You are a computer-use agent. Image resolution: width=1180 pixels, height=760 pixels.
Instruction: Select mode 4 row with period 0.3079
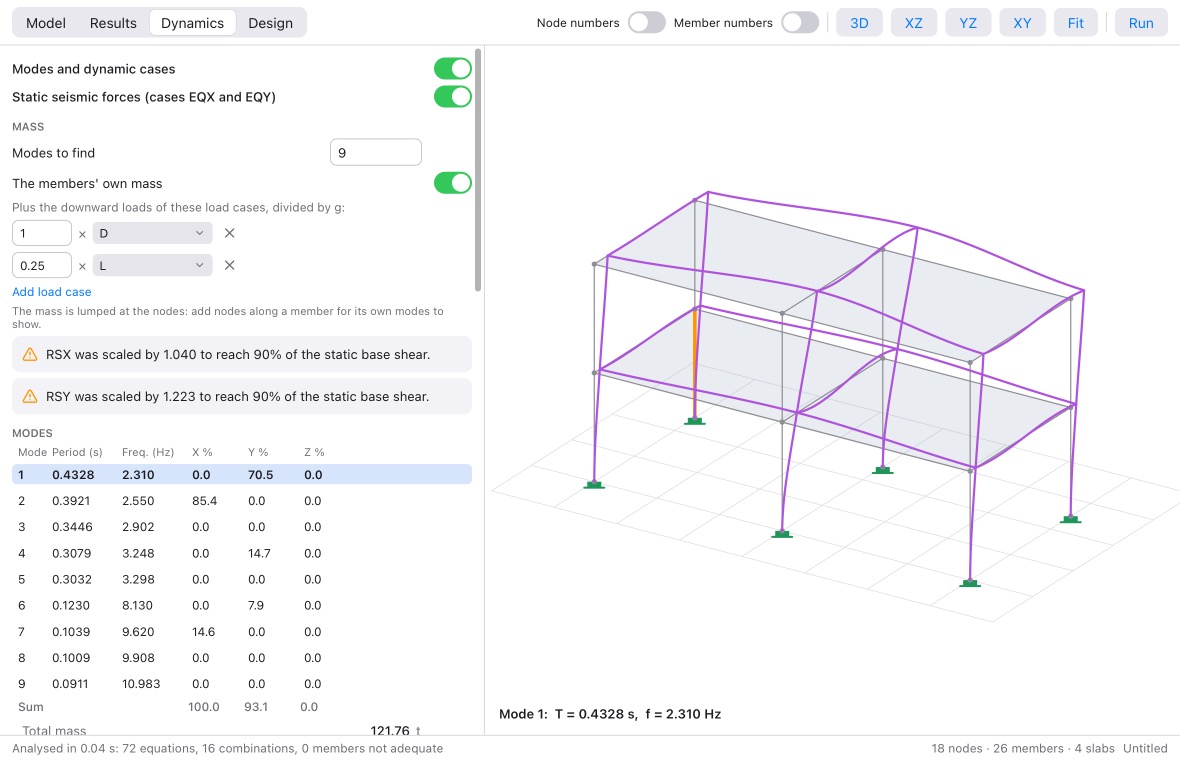(242, 553)
